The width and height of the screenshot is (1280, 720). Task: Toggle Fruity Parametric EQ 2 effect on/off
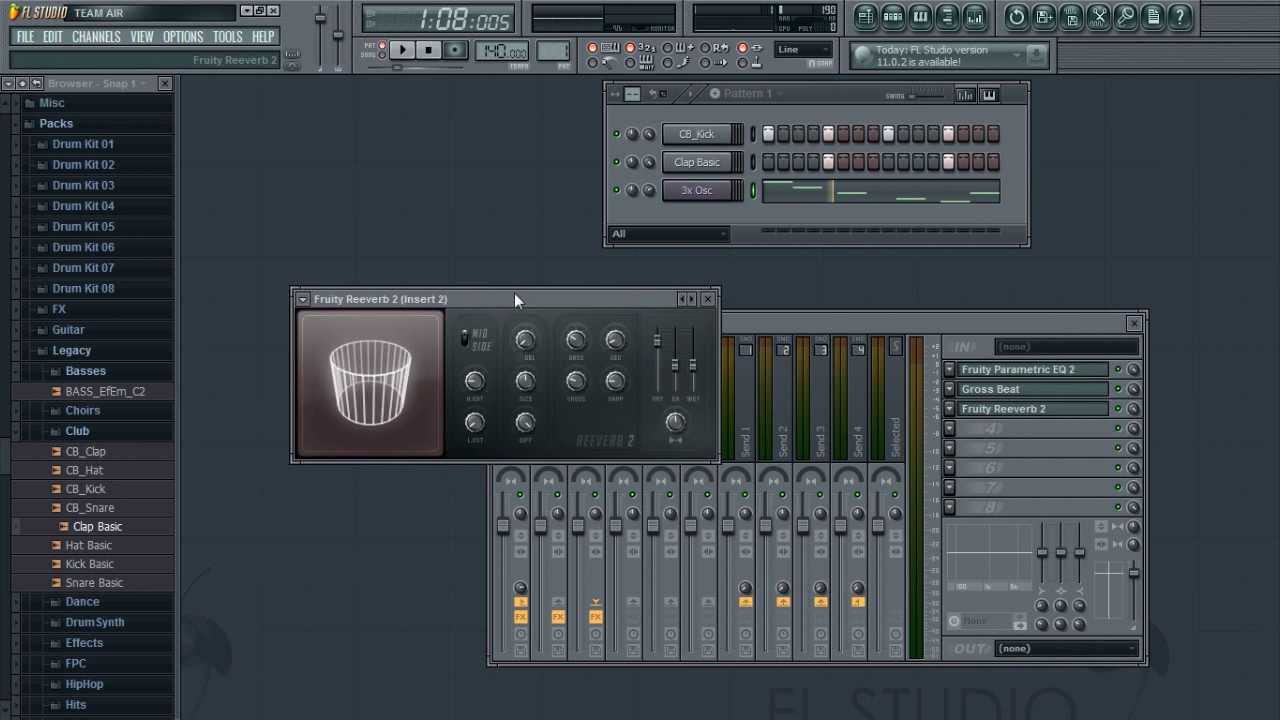1118,369
